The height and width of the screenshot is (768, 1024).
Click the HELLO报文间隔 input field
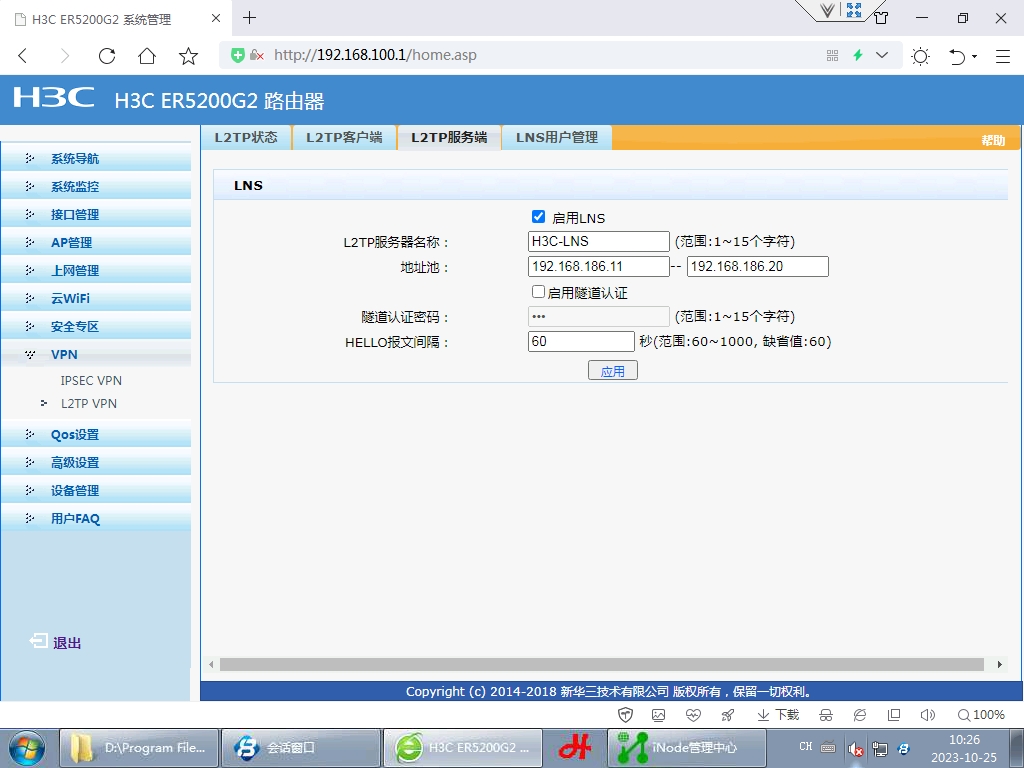click(x=581, y=341)
